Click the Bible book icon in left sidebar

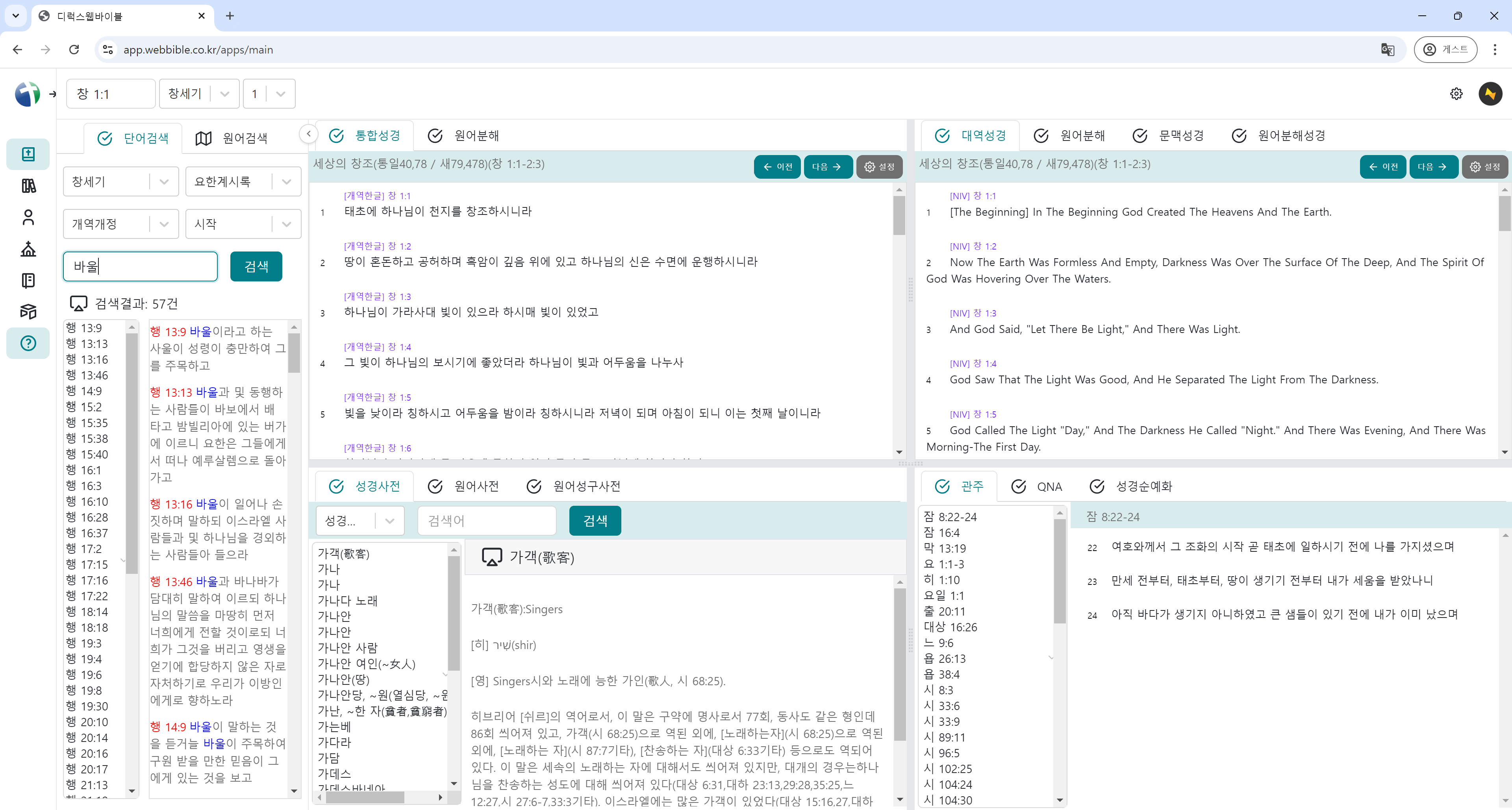click(28, 154)
